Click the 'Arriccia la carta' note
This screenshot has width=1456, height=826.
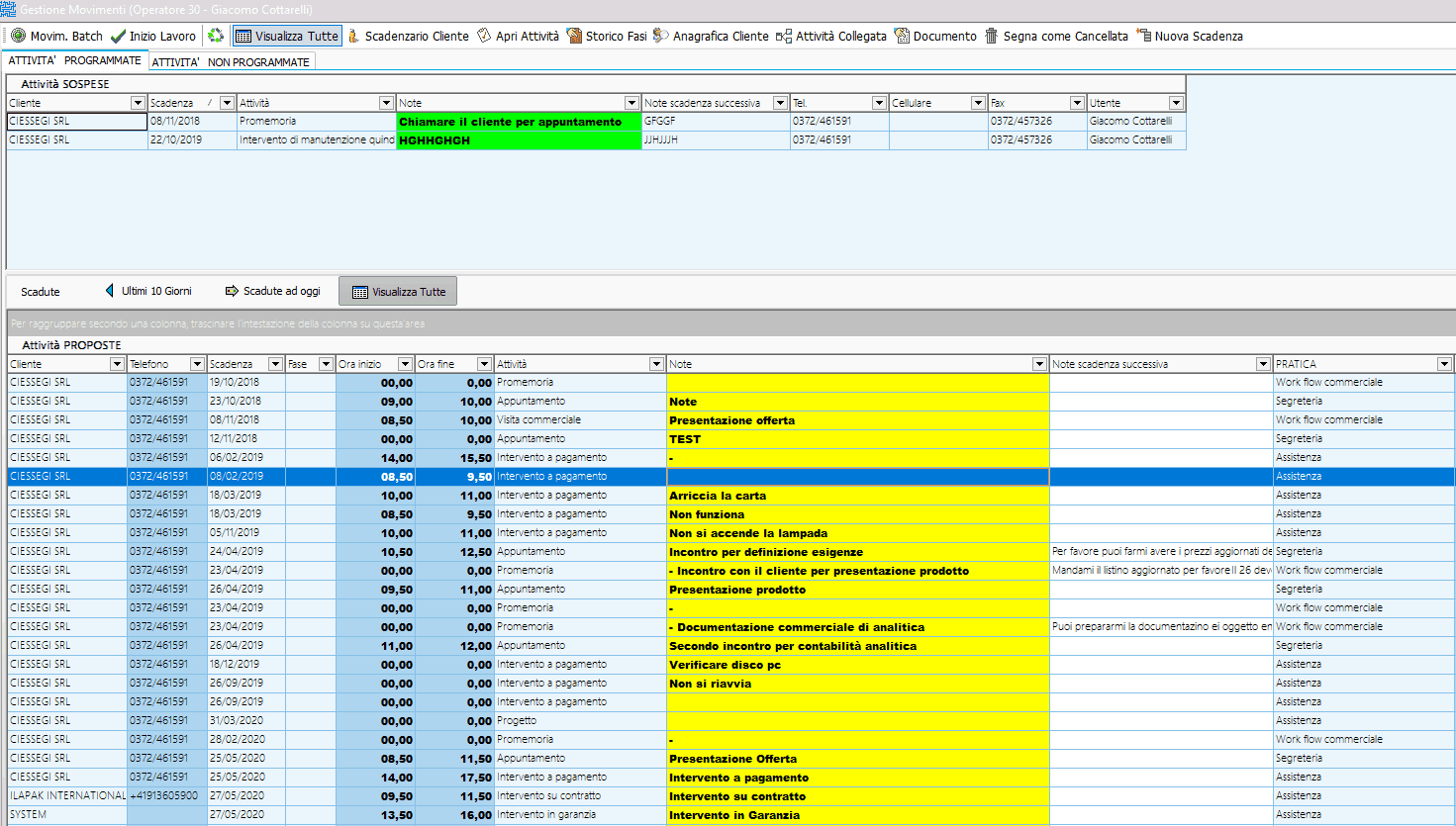point(858,496)
